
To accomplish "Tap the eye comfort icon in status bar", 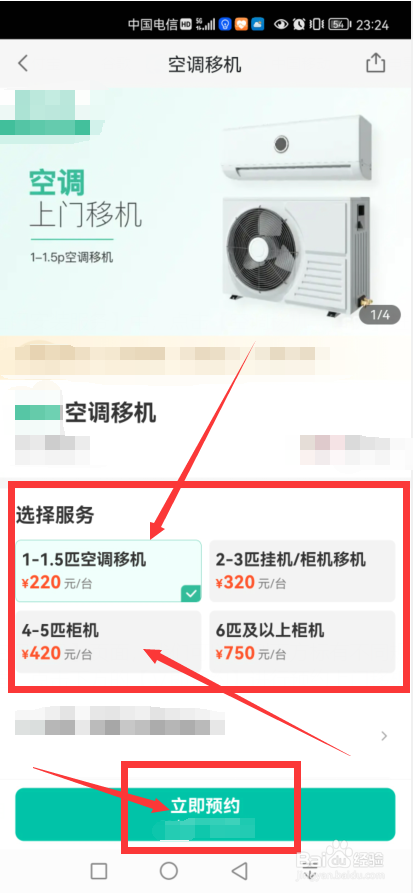I will (280, 24).
